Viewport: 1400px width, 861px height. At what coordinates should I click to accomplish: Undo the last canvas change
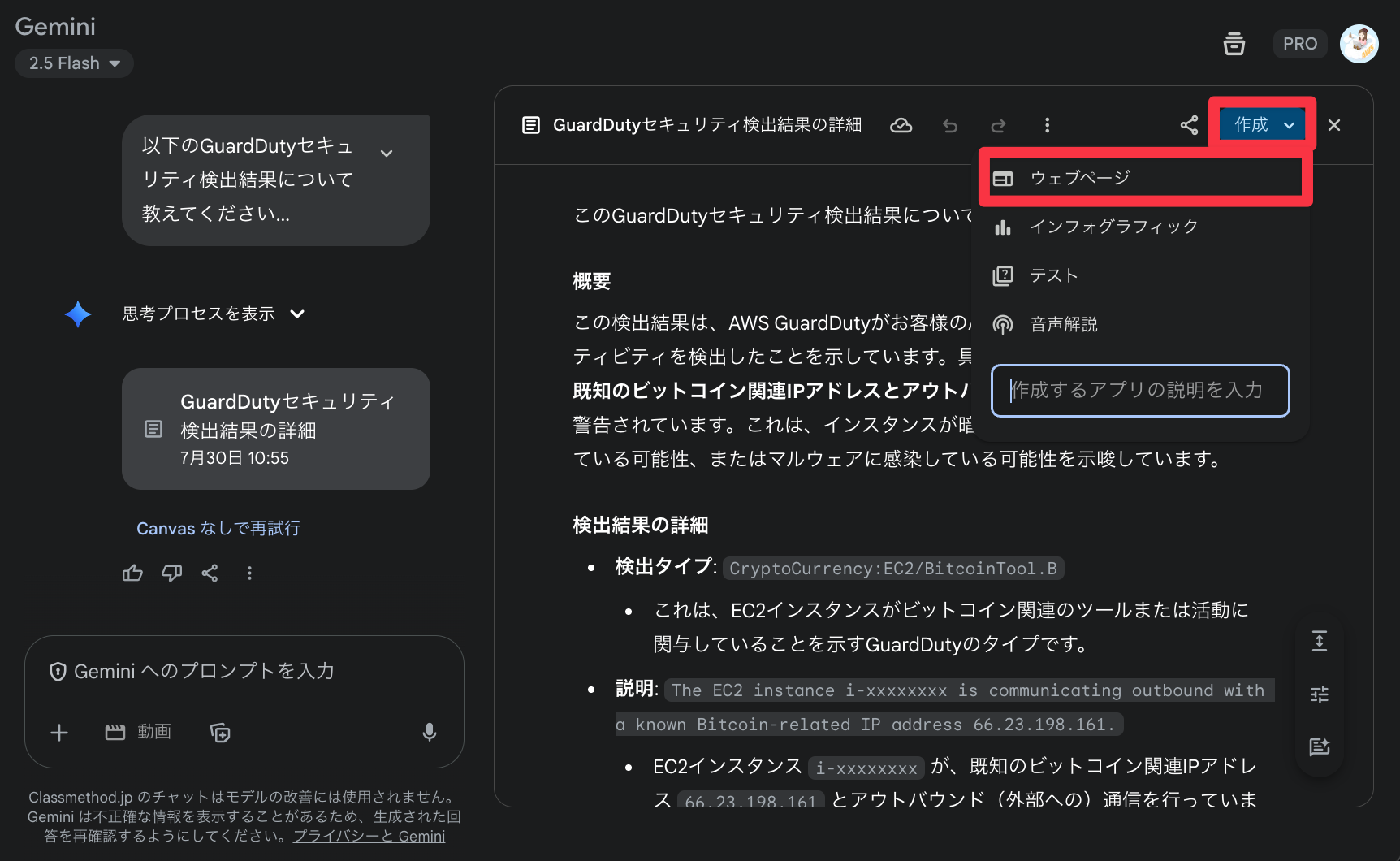(949, 126)
